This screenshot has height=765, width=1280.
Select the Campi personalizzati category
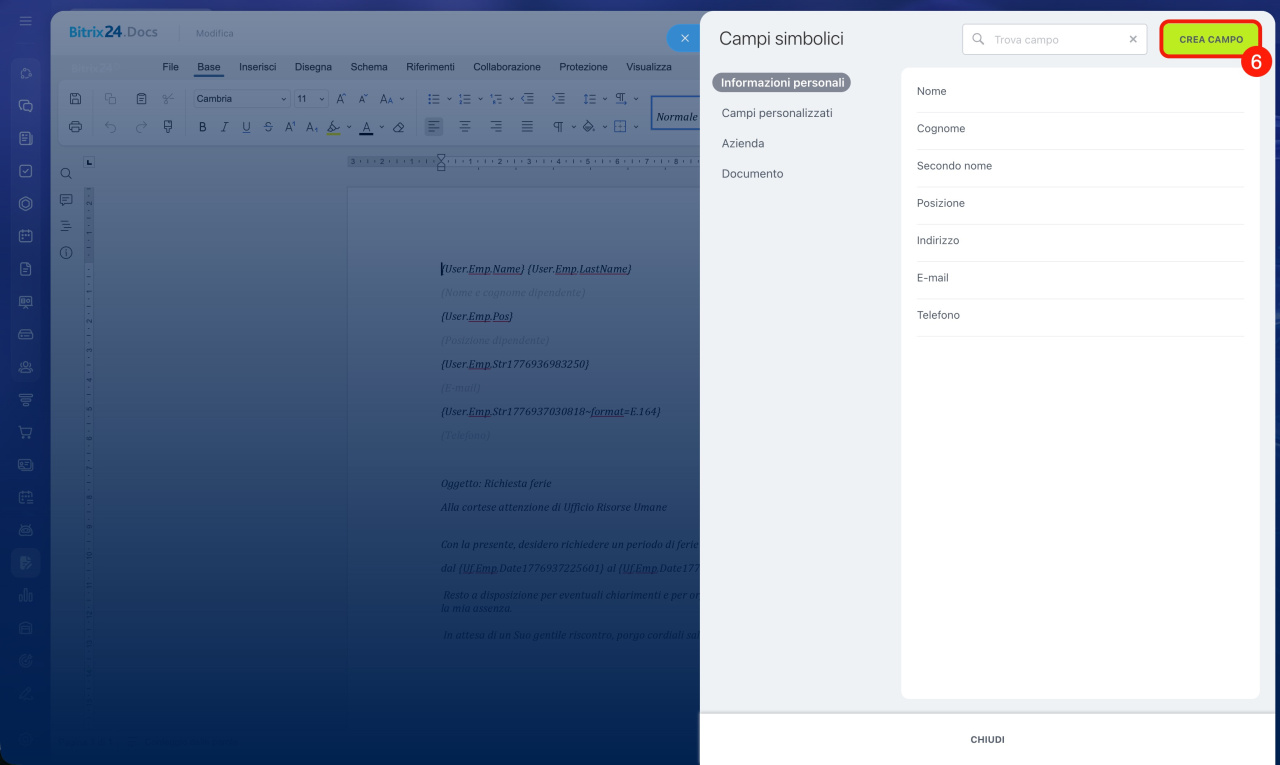click(x=777, y=113)
